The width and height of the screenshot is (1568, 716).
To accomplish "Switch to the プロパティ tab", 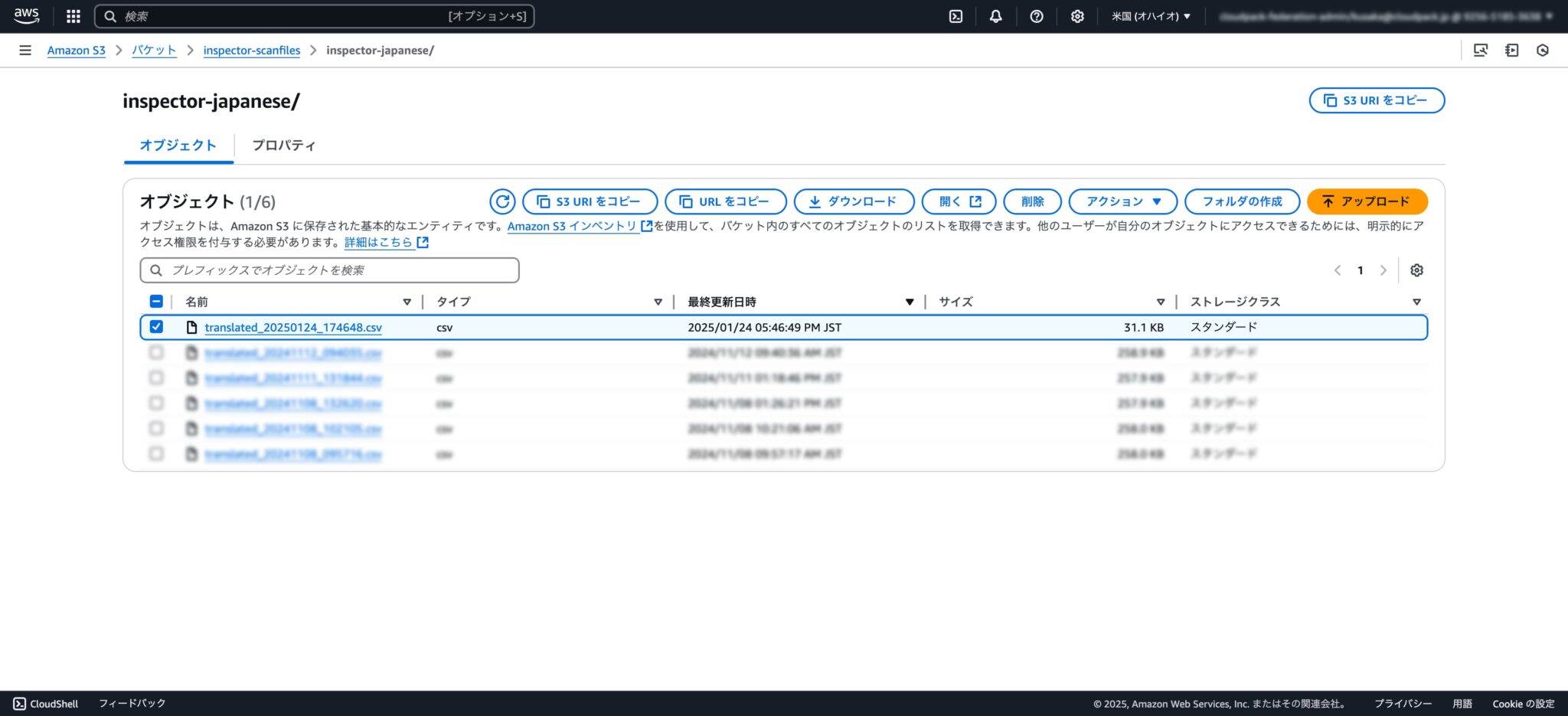I will pyautogui.click(x=284, y=145).
